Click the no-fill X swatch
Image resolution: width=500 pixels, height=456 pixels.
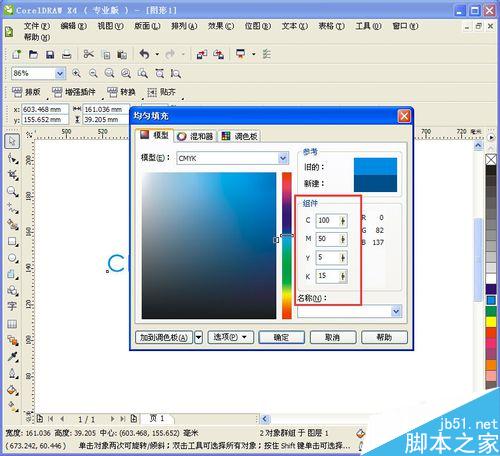point(491,160)
